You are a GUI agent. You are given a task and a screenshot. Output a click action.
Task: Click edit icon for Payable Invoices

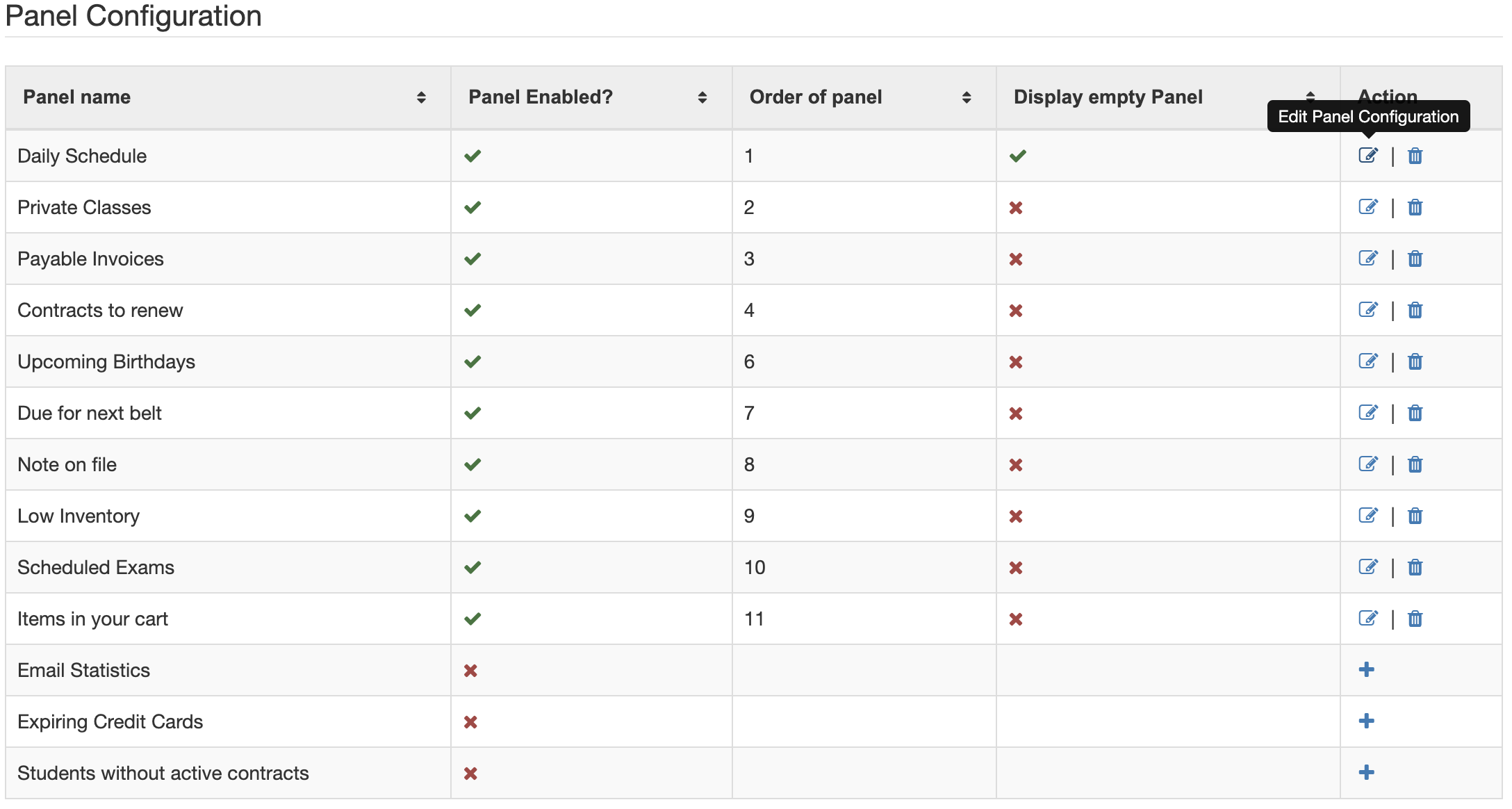coord(1367,259)
